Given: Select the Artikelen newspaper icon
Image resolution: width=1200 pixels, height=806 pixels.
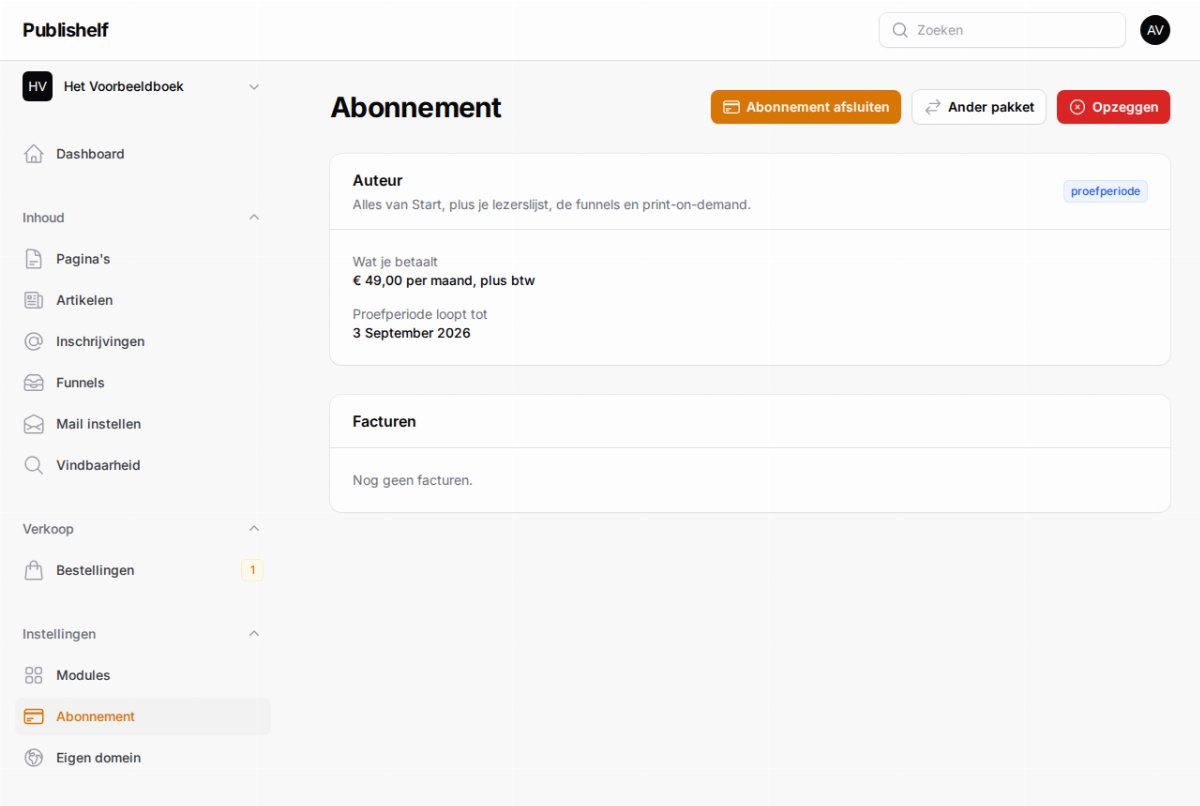Looking at the screenshot, I should [x=34, y=300].
